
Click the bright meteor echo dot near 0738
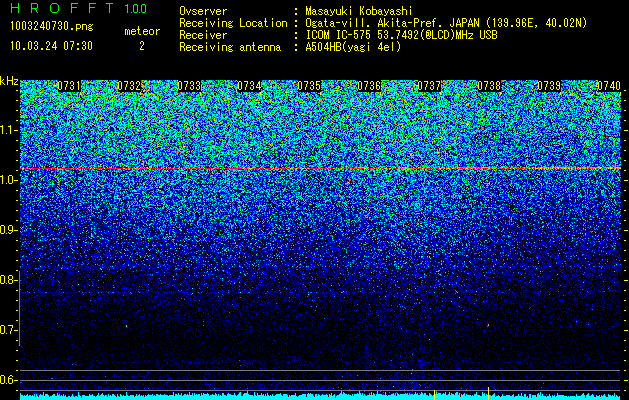pyautogui.click(x=488, y=325)
